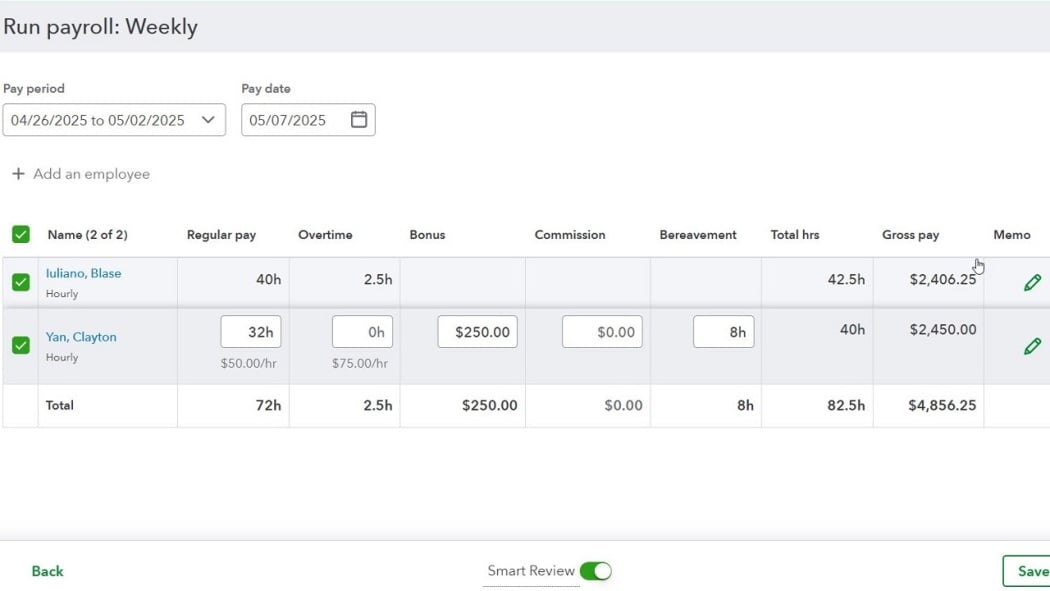Open Yan, Clayton's employee profile

[x=80, y=336]
